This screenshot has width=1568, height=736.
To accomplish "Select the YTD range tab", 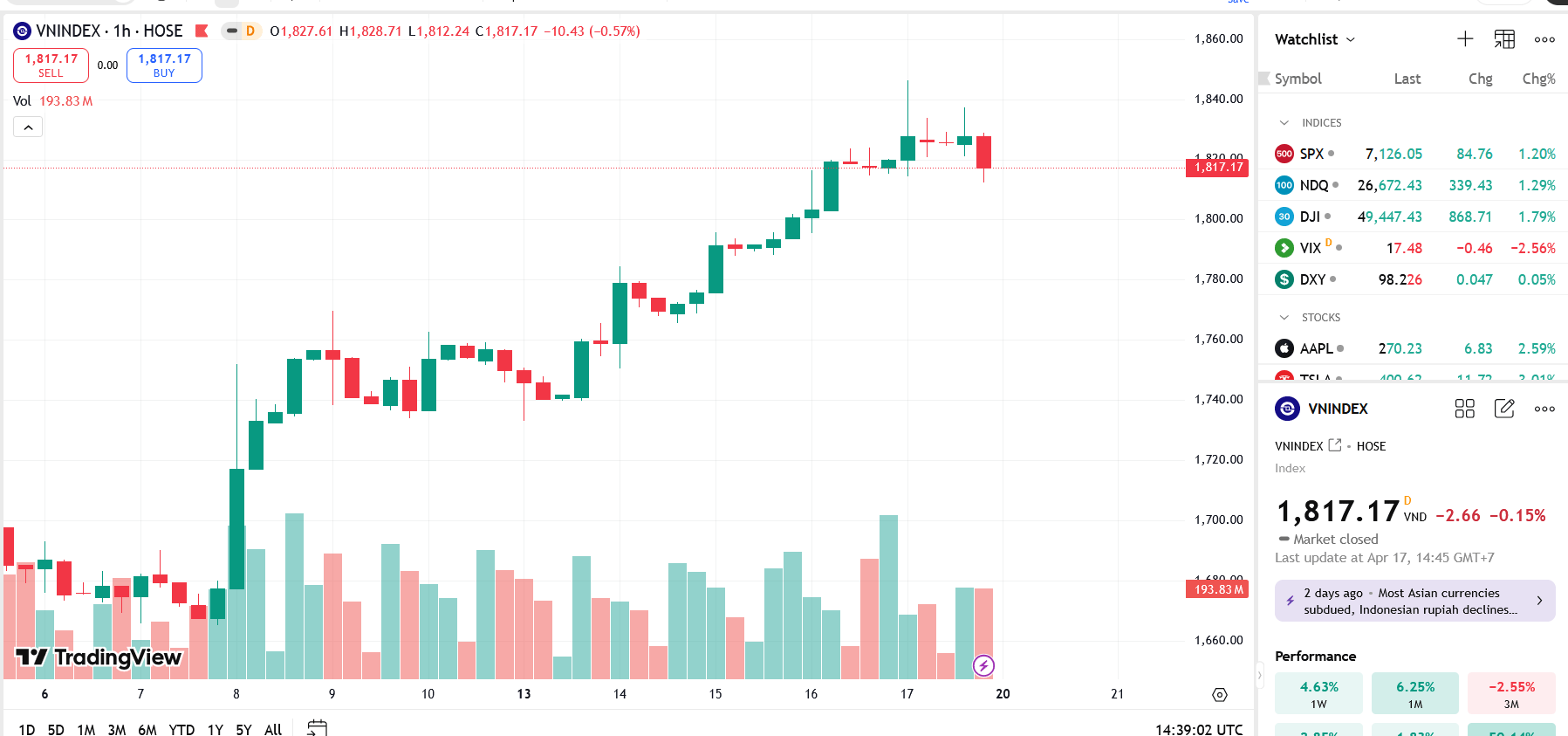I will point(182,728).
